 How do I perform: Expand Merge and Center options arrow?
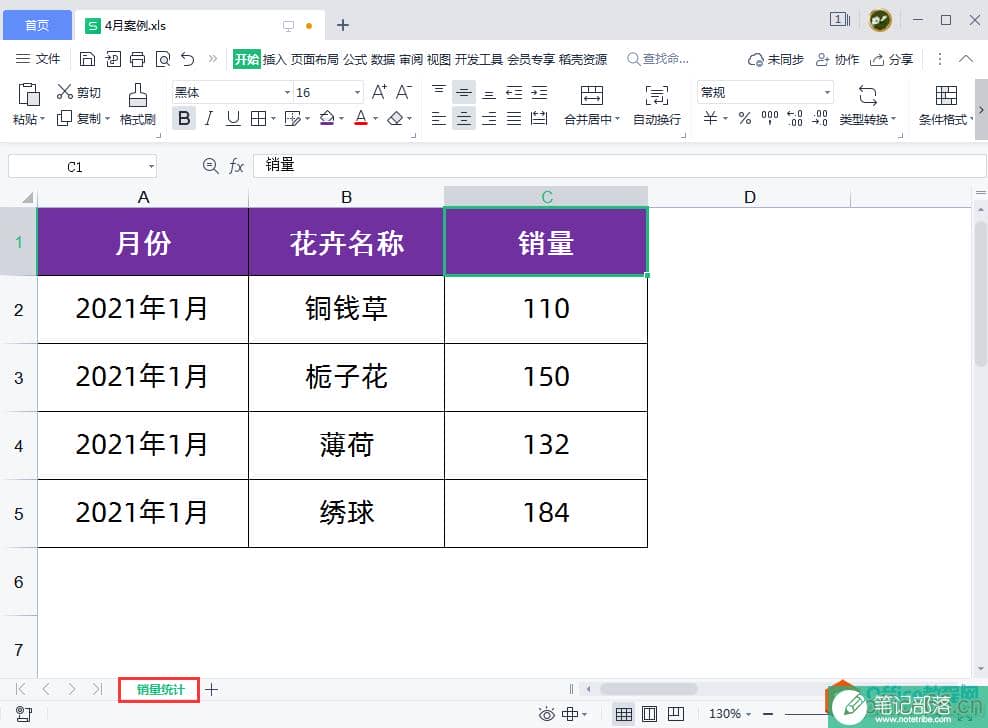click(x=618, y=118)
